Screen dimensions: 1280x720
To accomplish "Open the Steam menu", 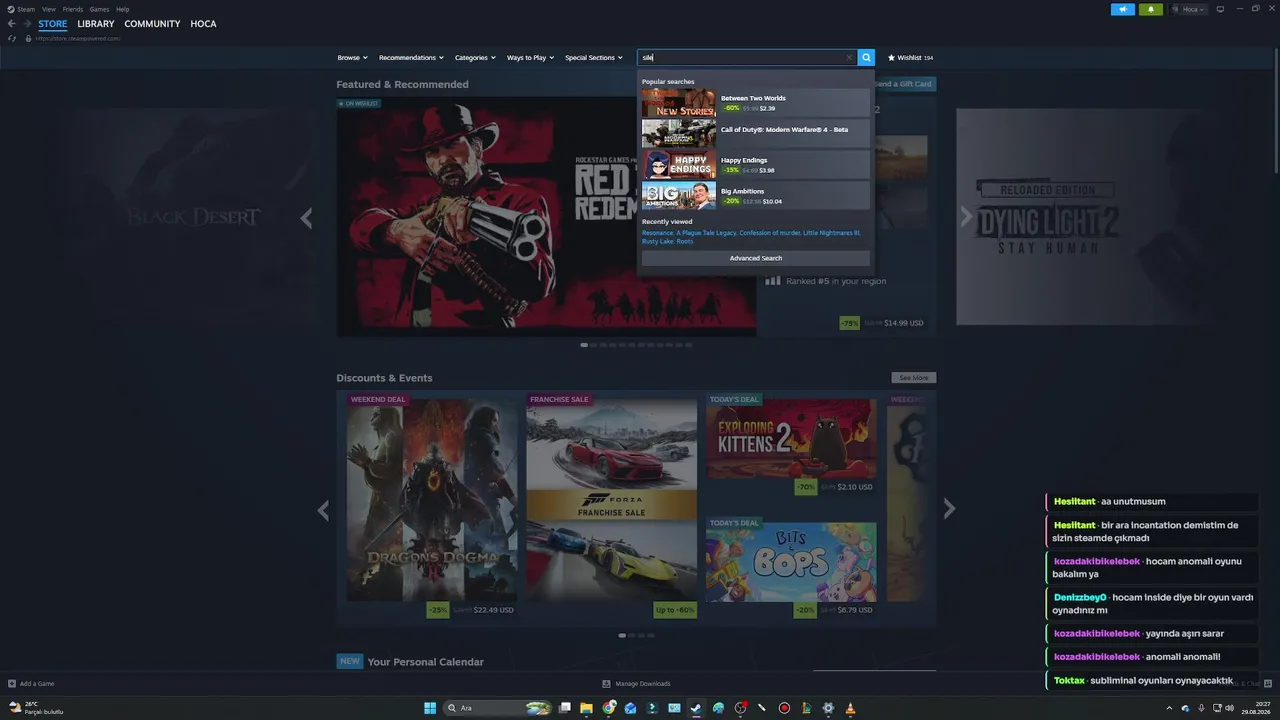I will point(25,9).
